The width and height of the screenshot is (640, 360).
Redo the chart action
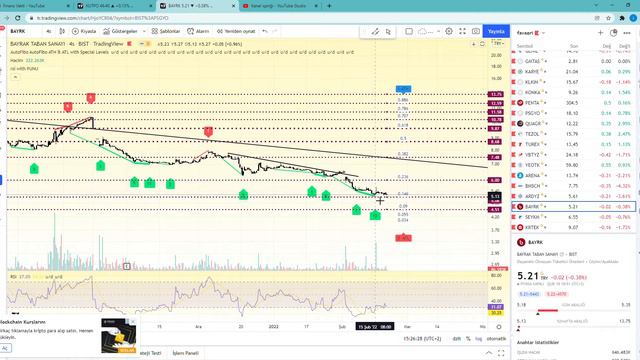275,31
